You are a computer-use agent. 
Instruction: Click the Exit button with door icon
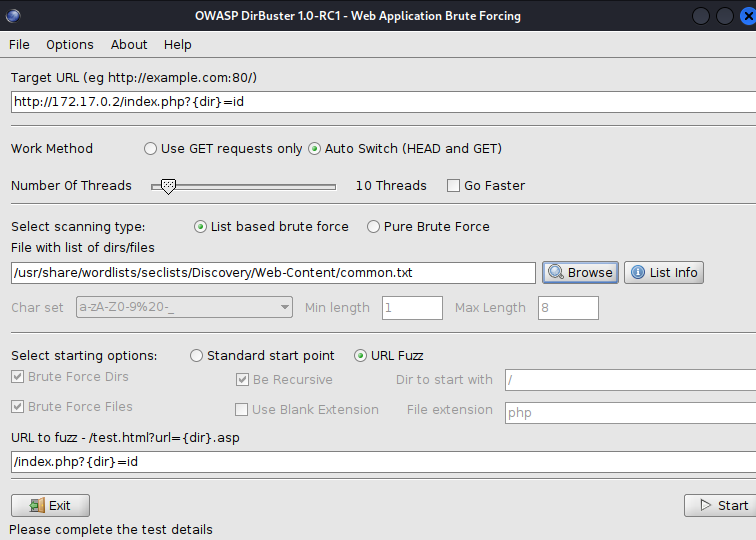(x=50, y=505)
